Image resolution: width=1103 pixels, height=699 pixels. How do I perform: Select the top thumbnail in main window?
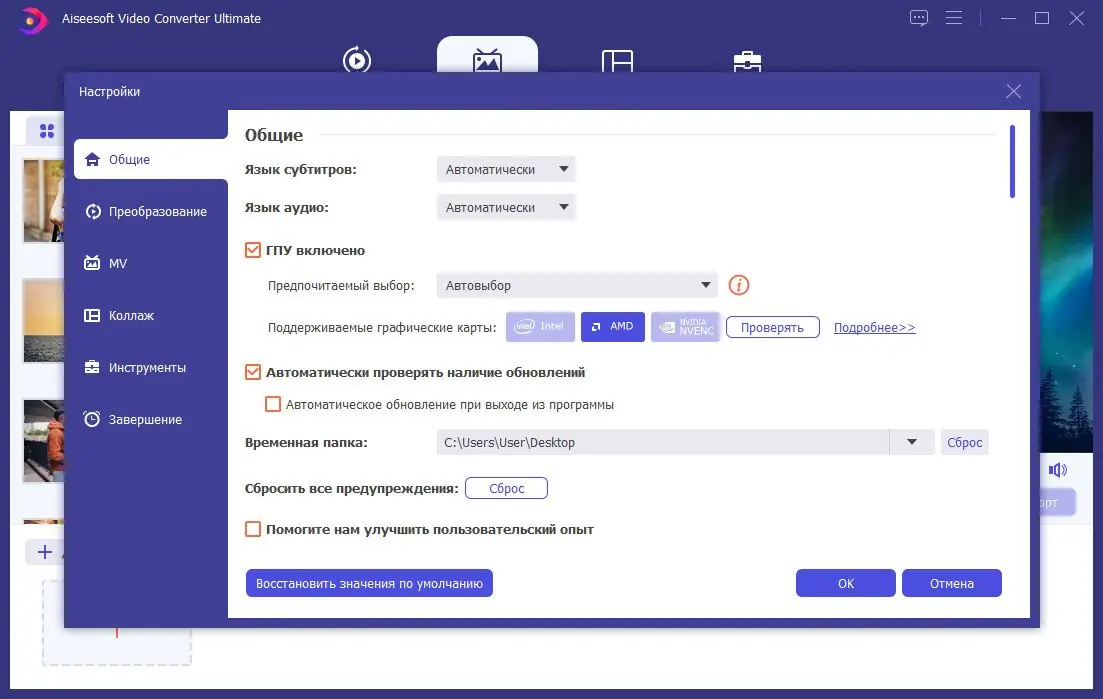point(44,200)
